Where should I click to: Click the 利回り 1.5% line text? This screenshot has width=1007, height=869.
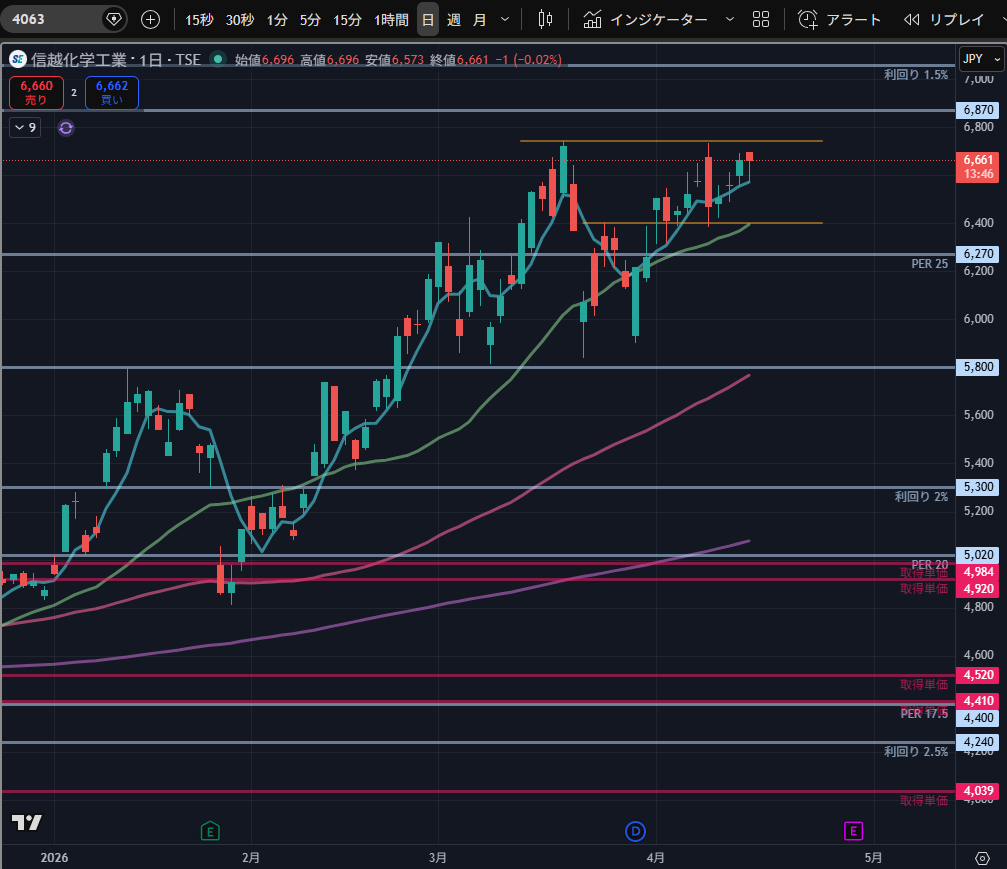(x=916, y=75)
